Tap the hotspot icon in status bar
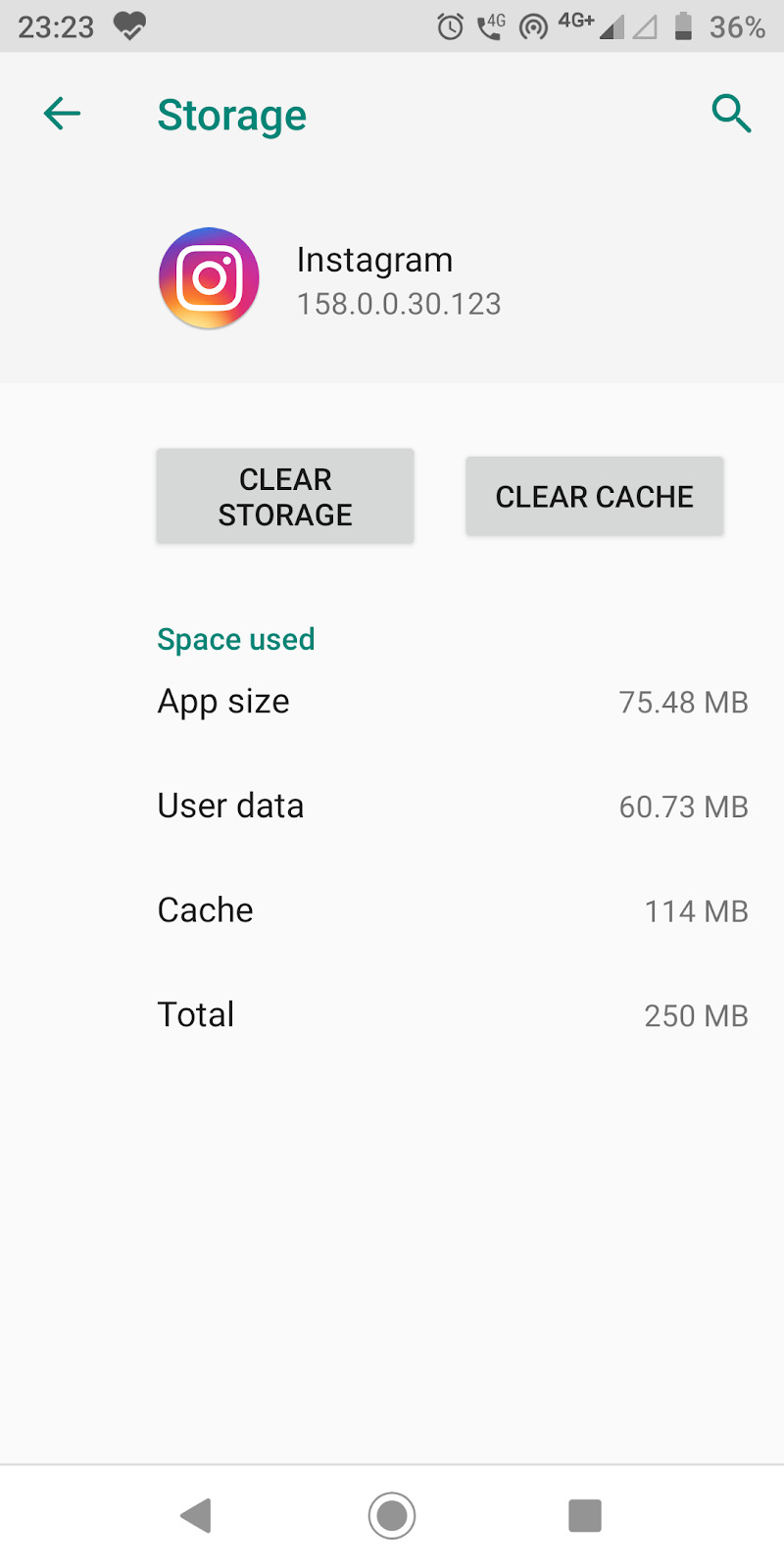Screen dimensions: 784x1568 pos(533,26)
